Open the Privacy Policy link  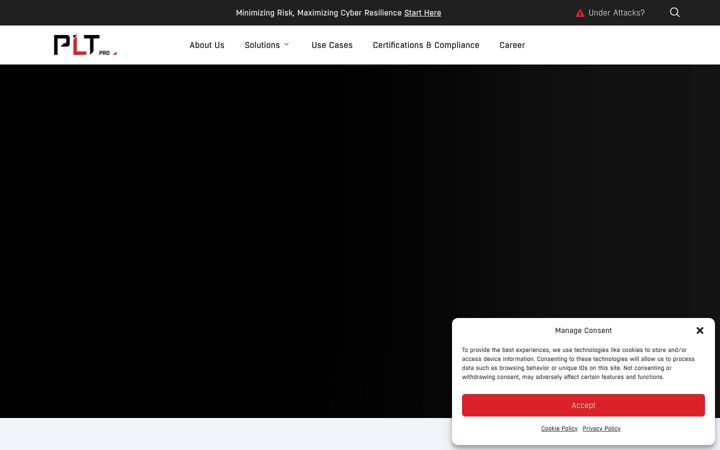tap(602, 428)
